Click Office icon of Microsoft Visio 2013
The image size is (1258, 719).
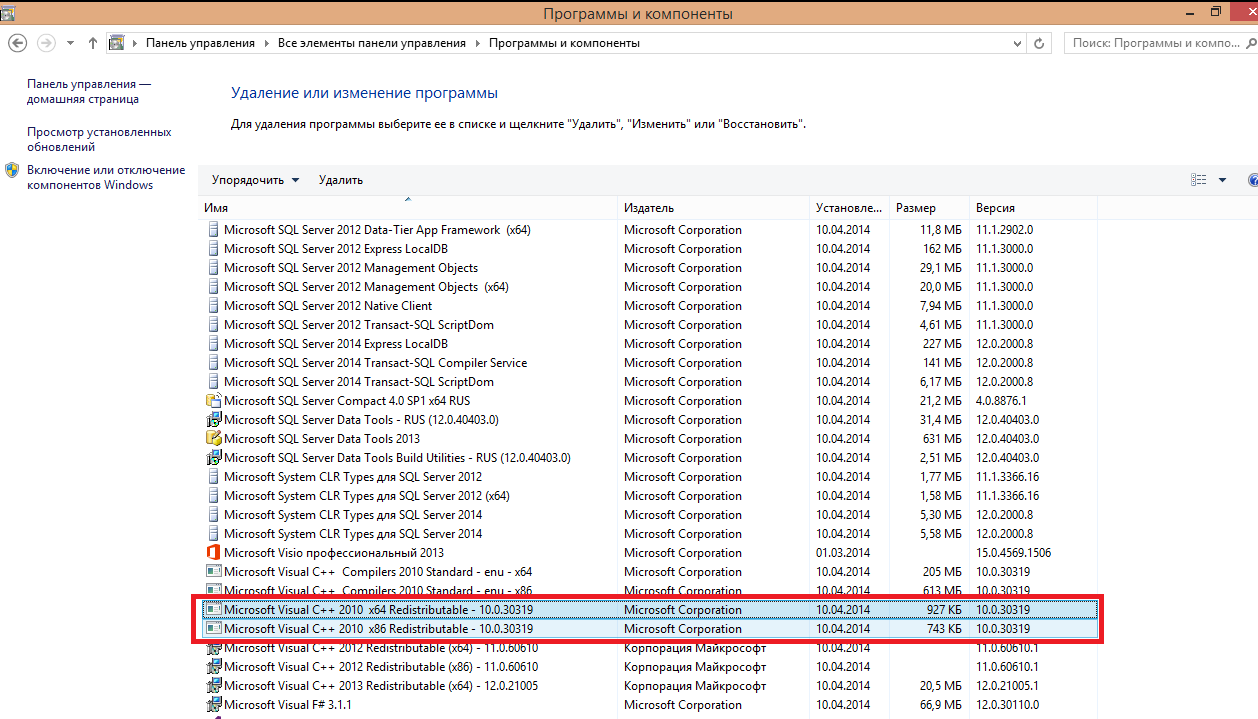[213, 553]
